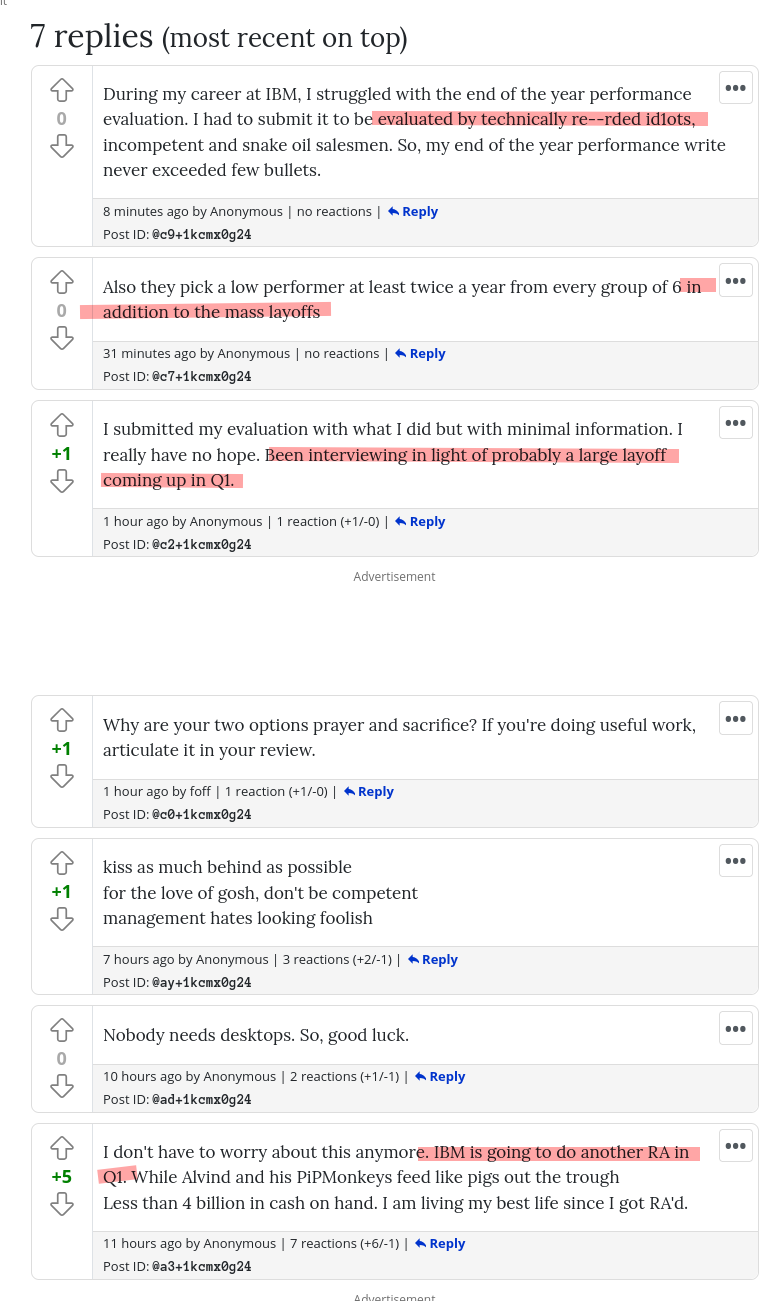Open the three-dot menu on 'low performer' reply
772x1301 pixels.
736,281
